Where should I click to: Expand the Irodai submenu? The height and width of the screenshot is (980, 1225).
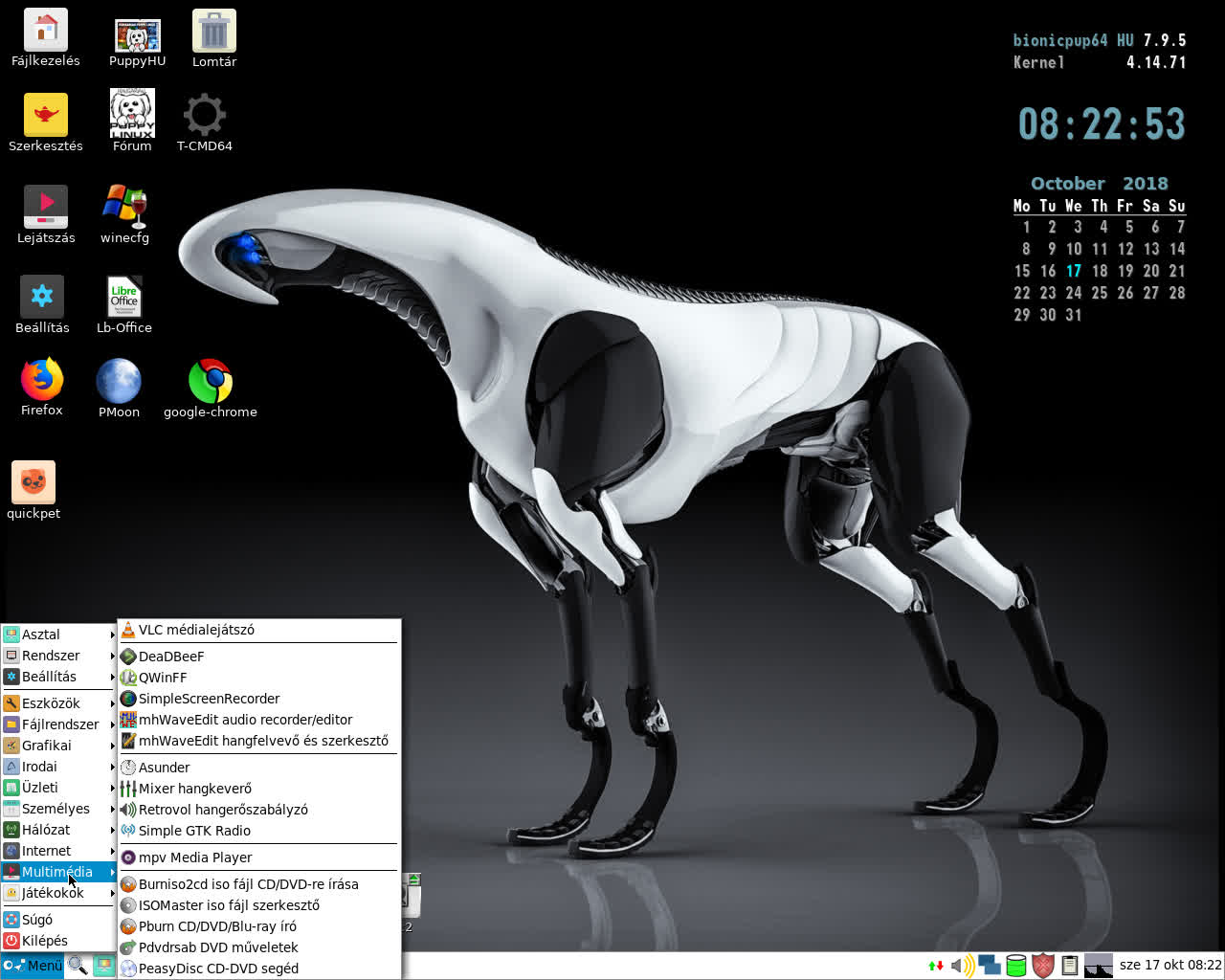pos(58,767)
